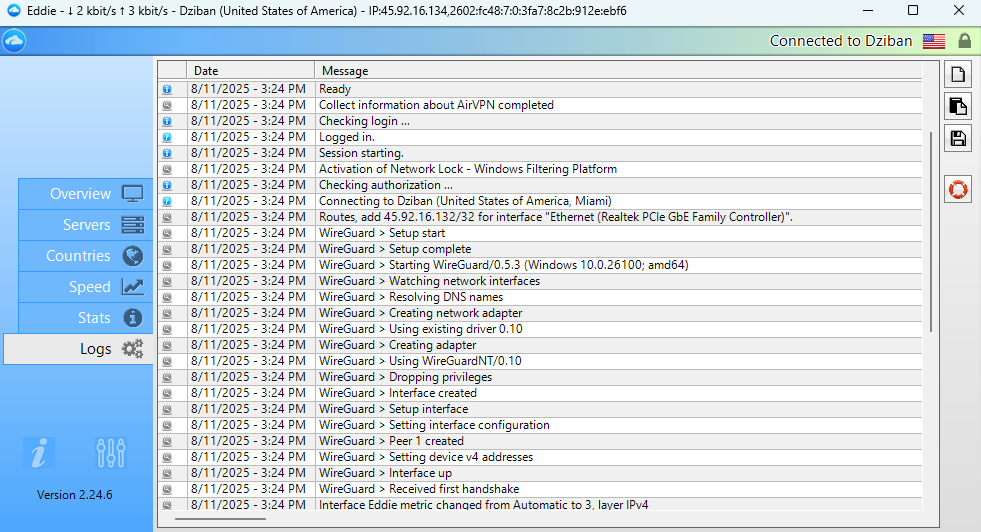Select WireGuard Setup start log entry
This screenshot has width=981, height=532.
coord(540,233)
